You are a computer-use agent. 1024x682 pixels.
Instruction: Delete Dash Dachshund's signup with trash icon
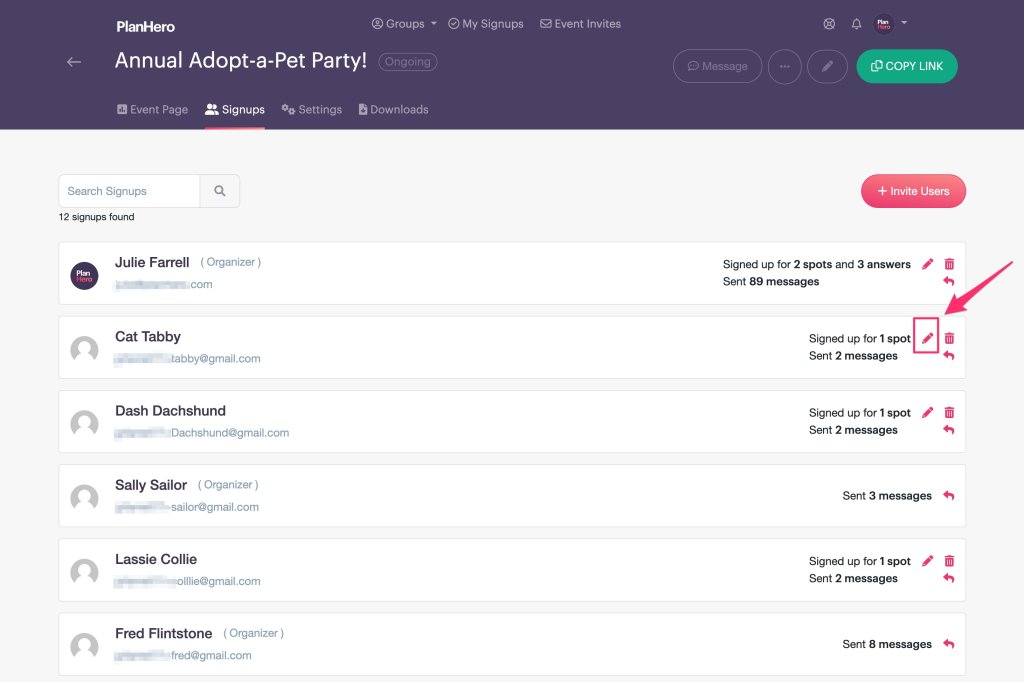[949, 412]
